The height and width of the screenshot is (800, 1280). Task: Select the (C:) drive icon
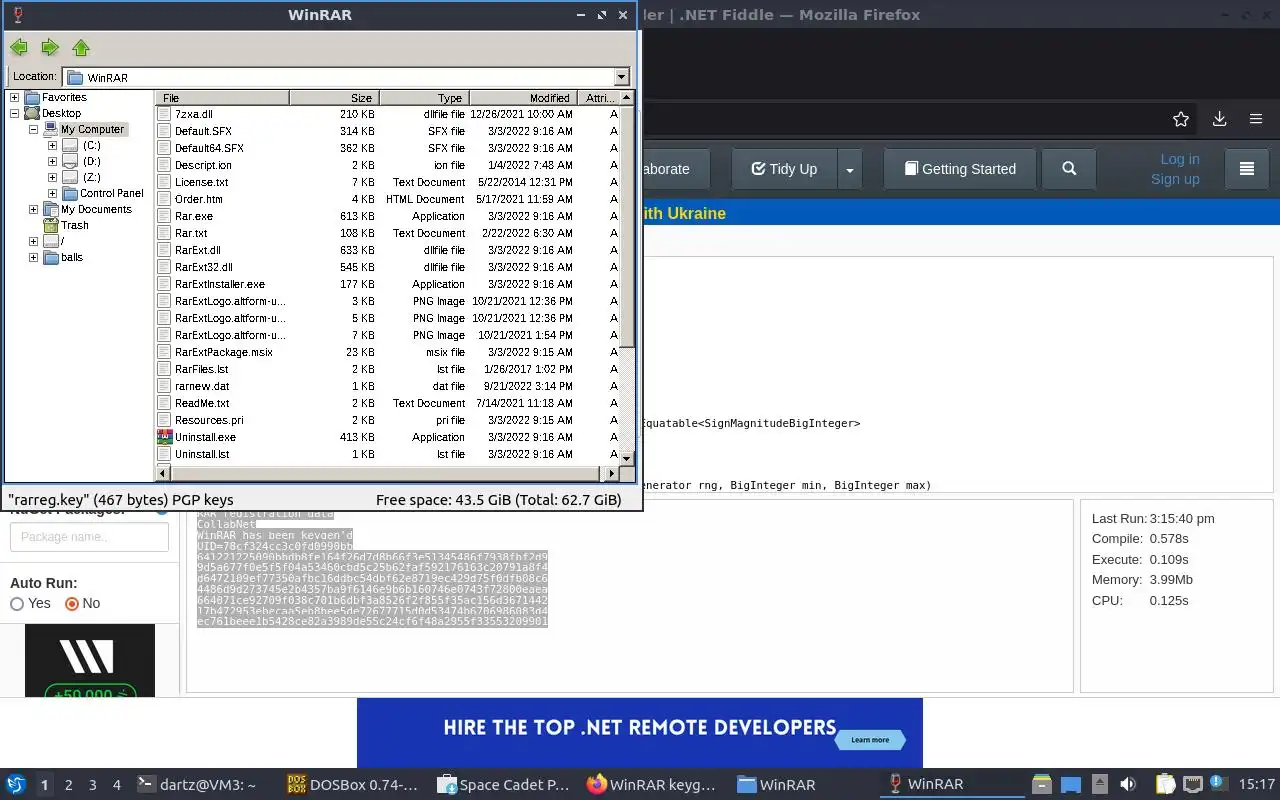[69, 146]
